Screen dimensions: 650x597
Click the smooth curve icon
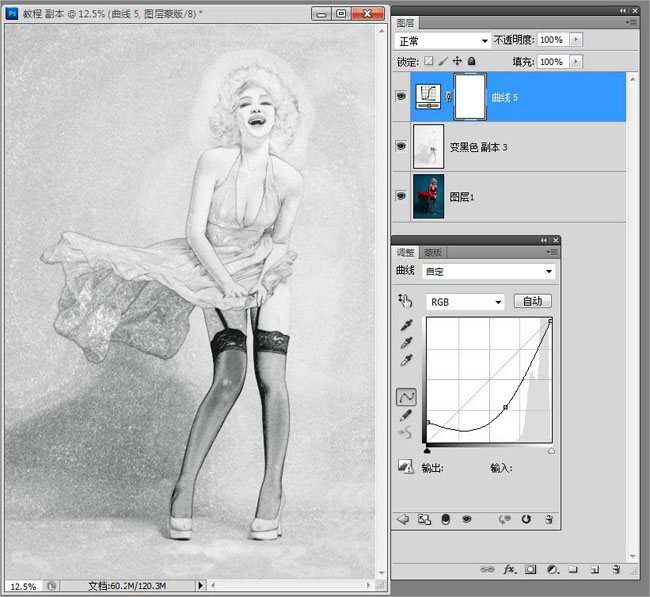coord(405,433)
